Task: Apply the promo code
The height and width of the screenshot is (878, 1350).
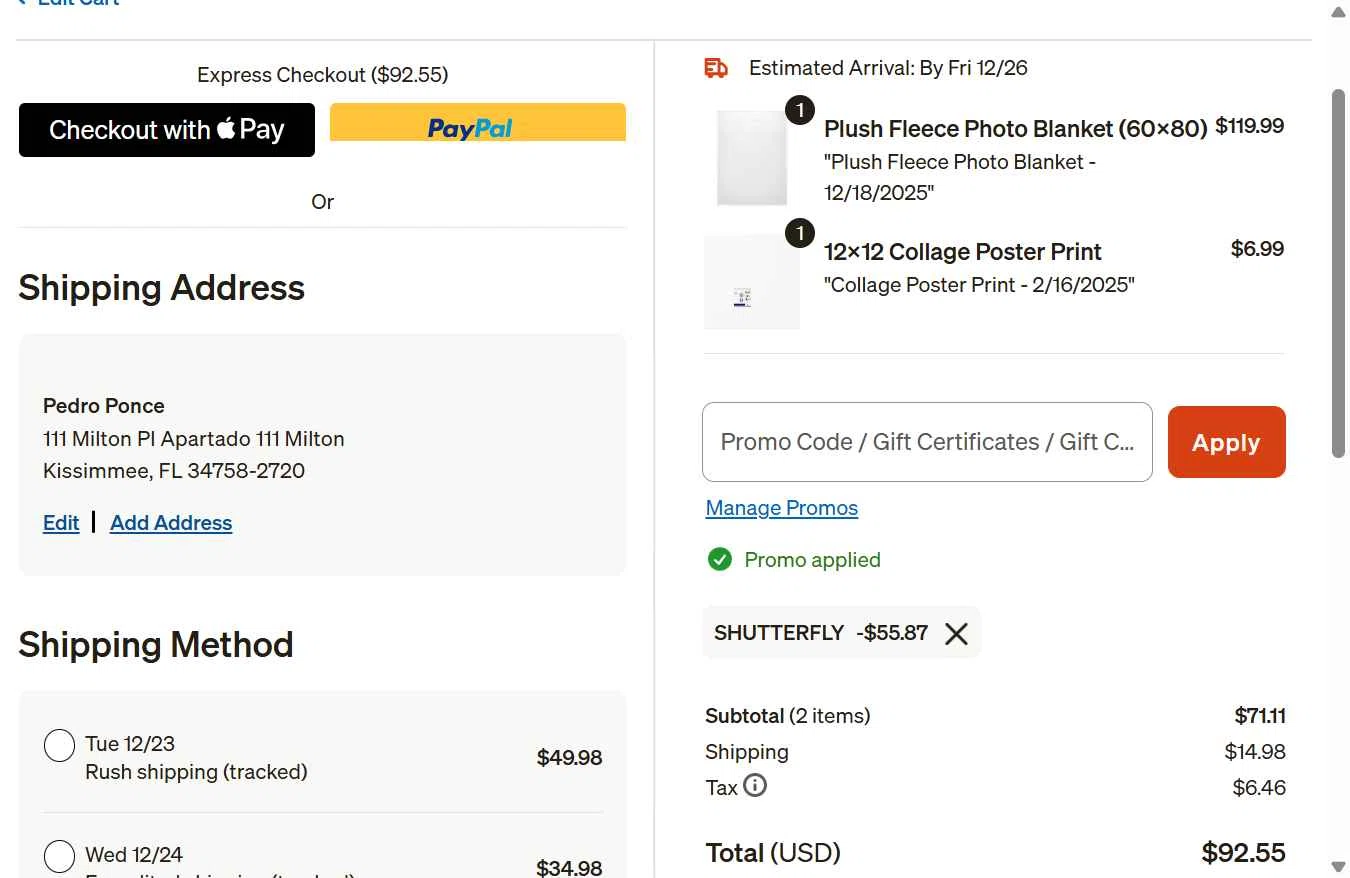Action: 1226,442
